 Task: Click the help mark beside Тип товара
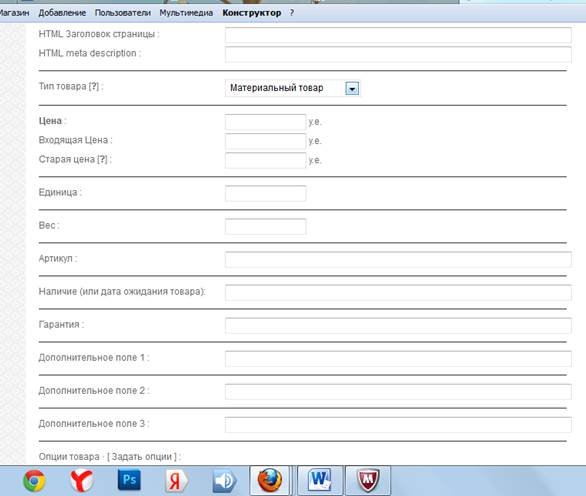(x=94, y=86)
